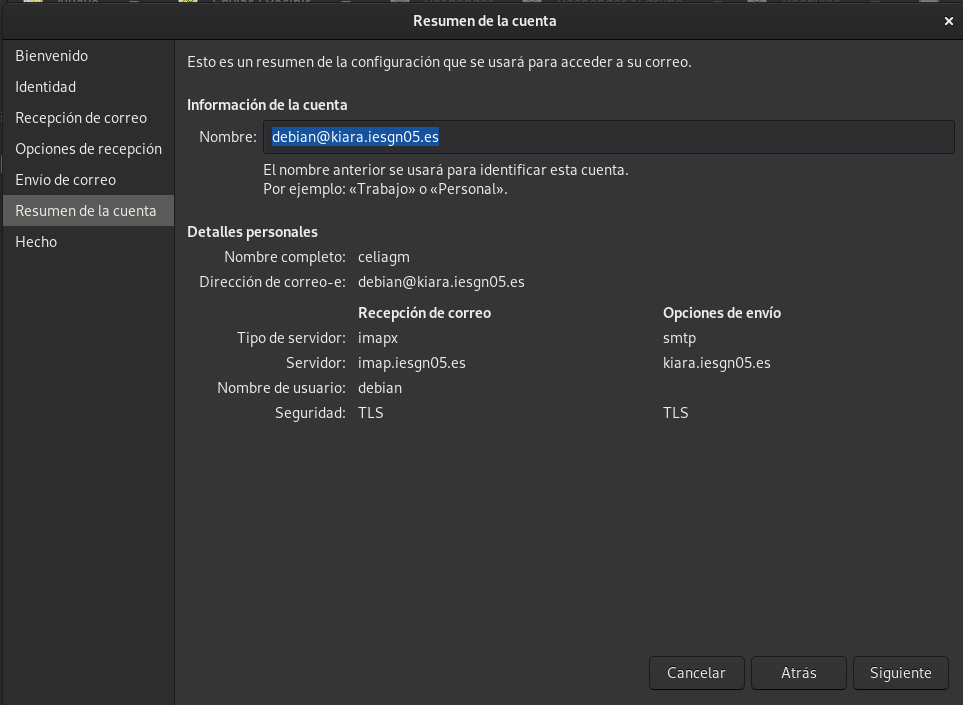Click the smtp sending type value

[679, 338]
